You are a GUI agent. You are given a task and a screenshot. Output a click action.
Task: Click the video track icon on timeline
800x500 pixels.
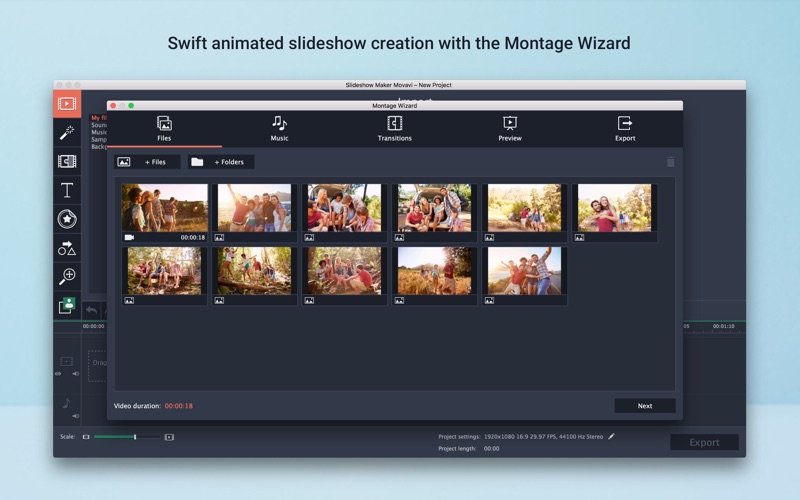coord(67,361)
